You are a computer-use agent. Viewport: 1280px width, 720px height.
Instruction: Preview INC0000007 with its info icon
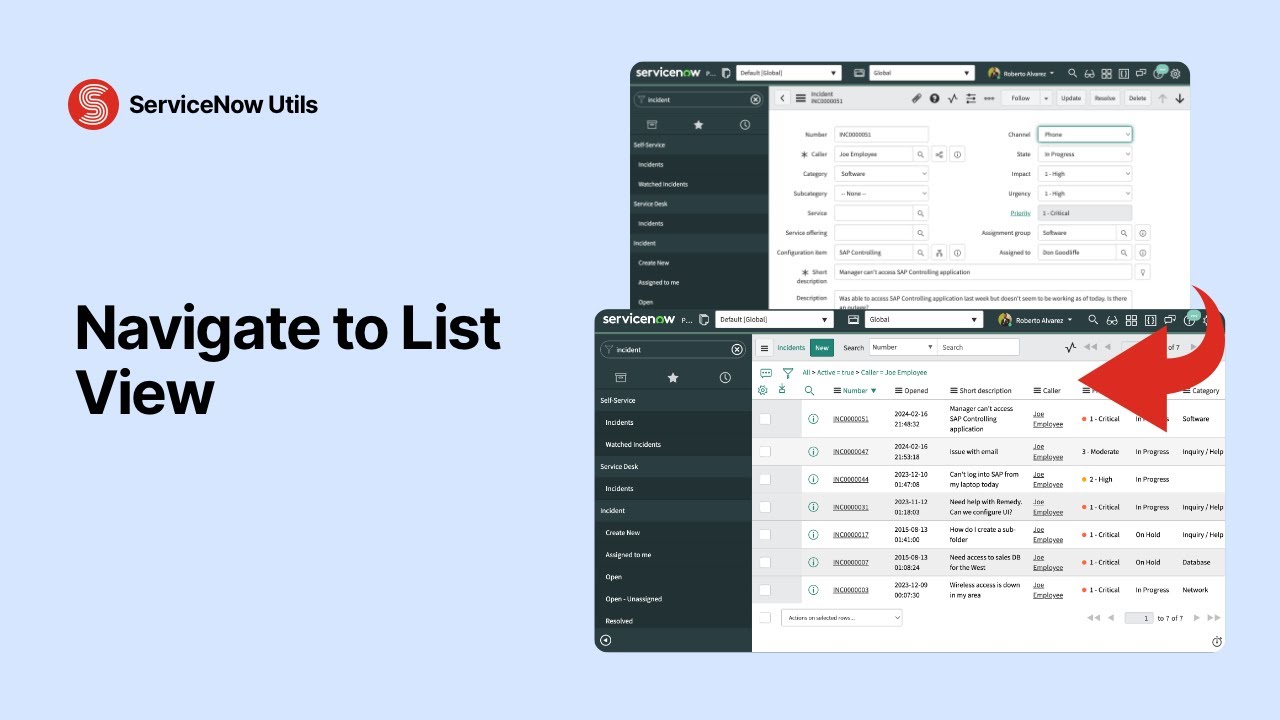(x=813, y=562)
